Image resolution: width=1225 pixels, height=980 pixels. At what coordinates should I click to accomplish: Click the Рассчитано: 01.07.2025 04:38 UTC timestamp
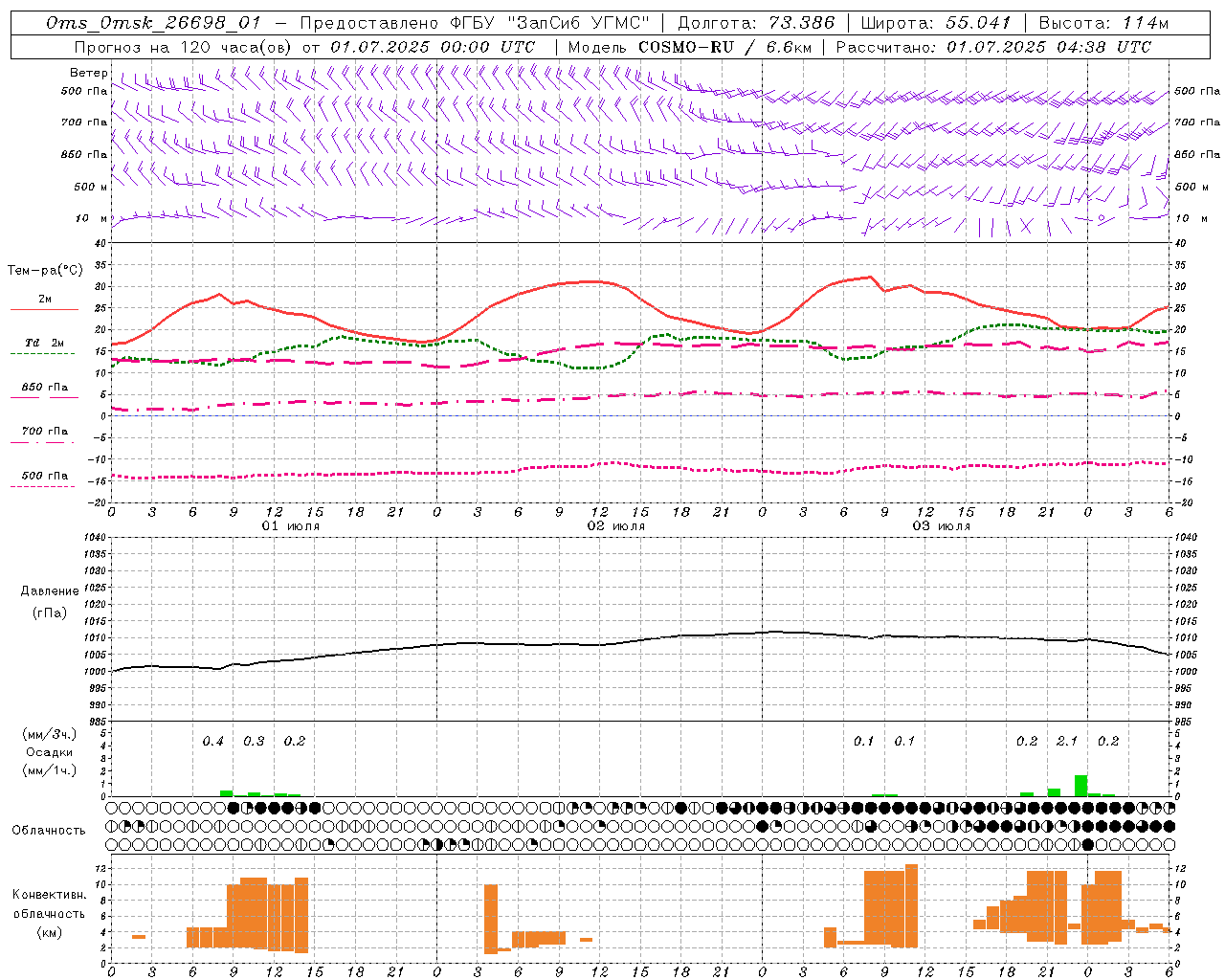[993, 47]
